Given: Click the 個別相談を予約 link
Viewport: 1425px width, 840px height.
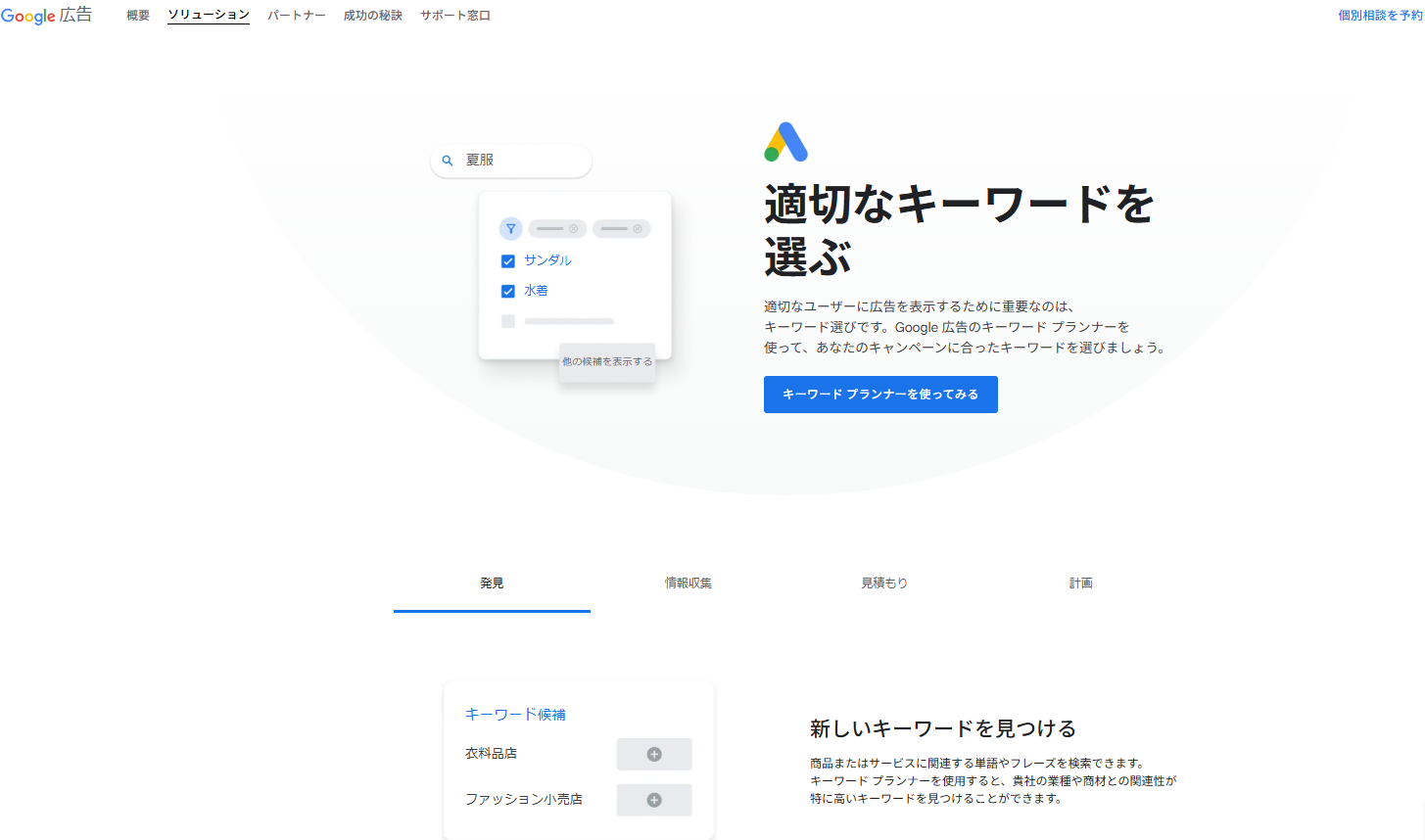Looking at the screenshot, I should (1381, 16).
